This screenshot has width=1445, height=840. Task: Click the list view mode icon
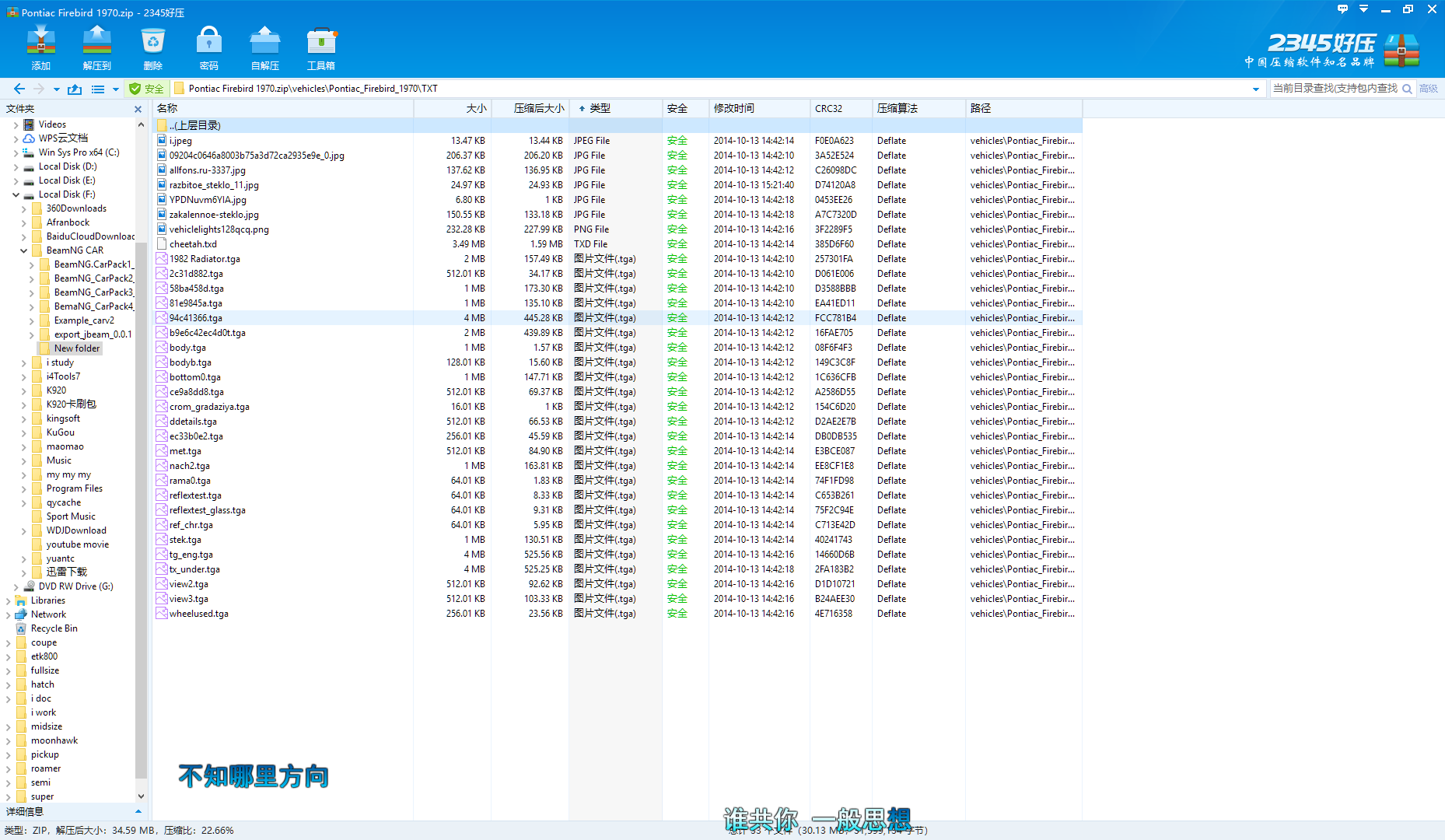click(x=98, y=89)
